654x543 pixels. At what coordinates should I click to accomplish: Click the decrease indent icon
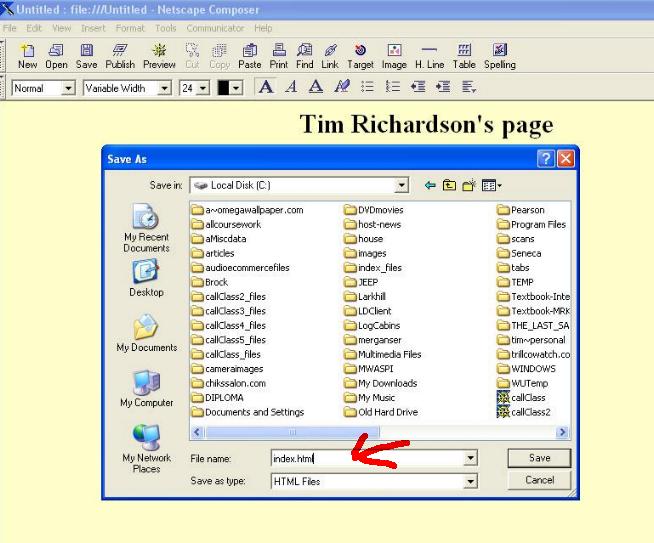click(x=418, y=87)
